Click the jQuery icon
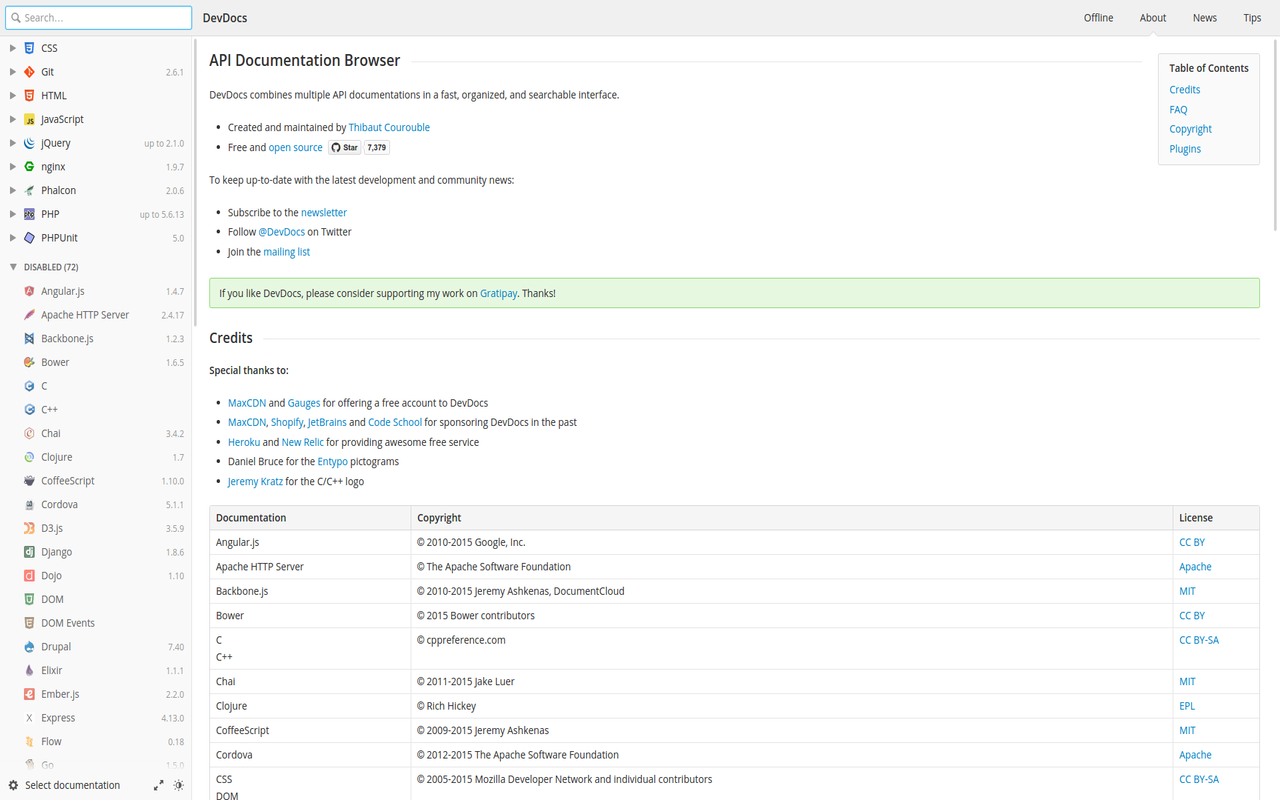 pyautogui.click(x=29, y=143)
